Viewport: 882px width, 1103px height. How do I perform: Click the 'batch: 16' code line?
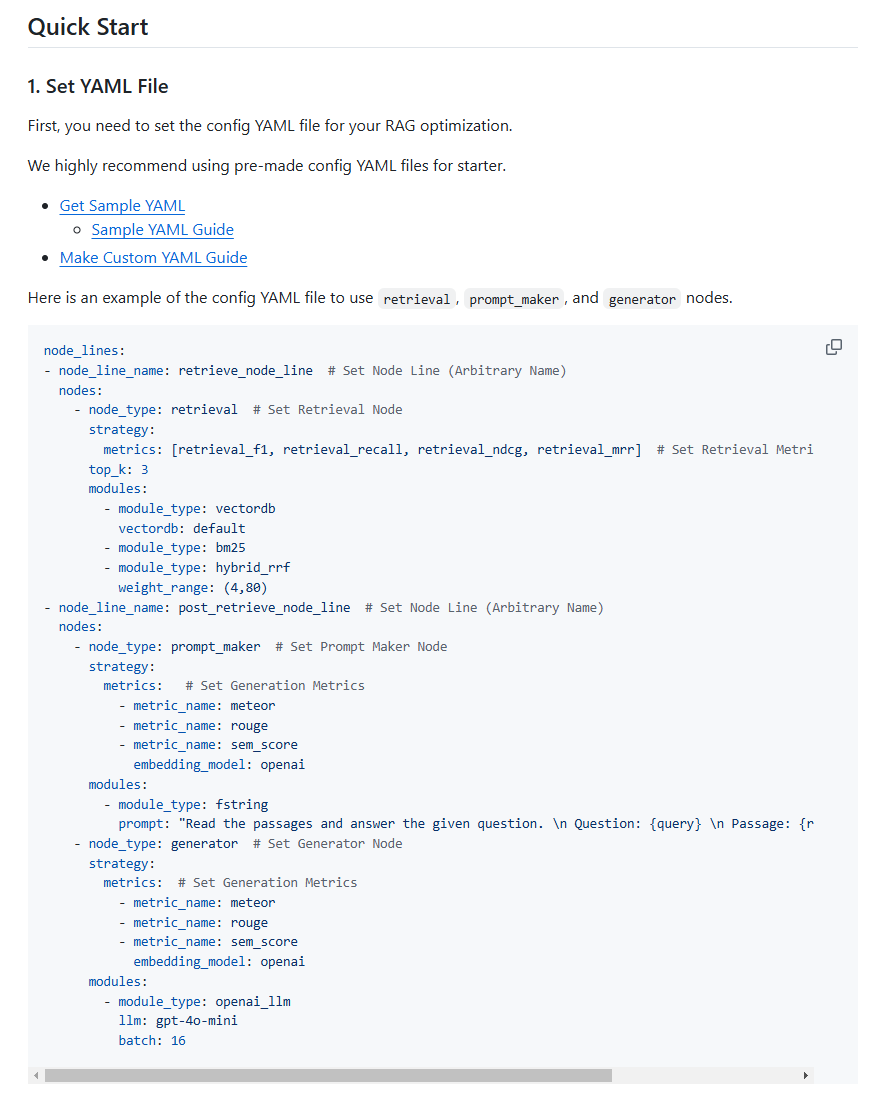tap(151, 1041)
